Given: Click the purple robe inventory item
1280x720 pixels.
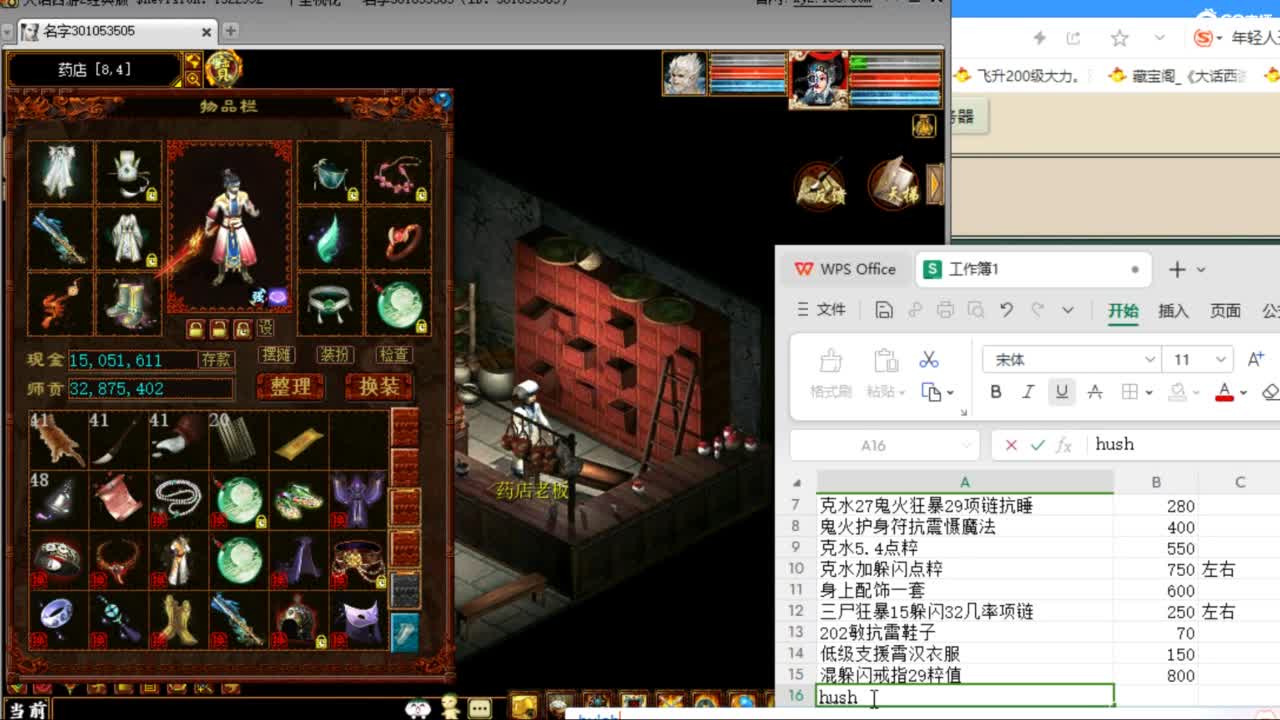Looking at the screenshot, I should click(x=358, y=500).
